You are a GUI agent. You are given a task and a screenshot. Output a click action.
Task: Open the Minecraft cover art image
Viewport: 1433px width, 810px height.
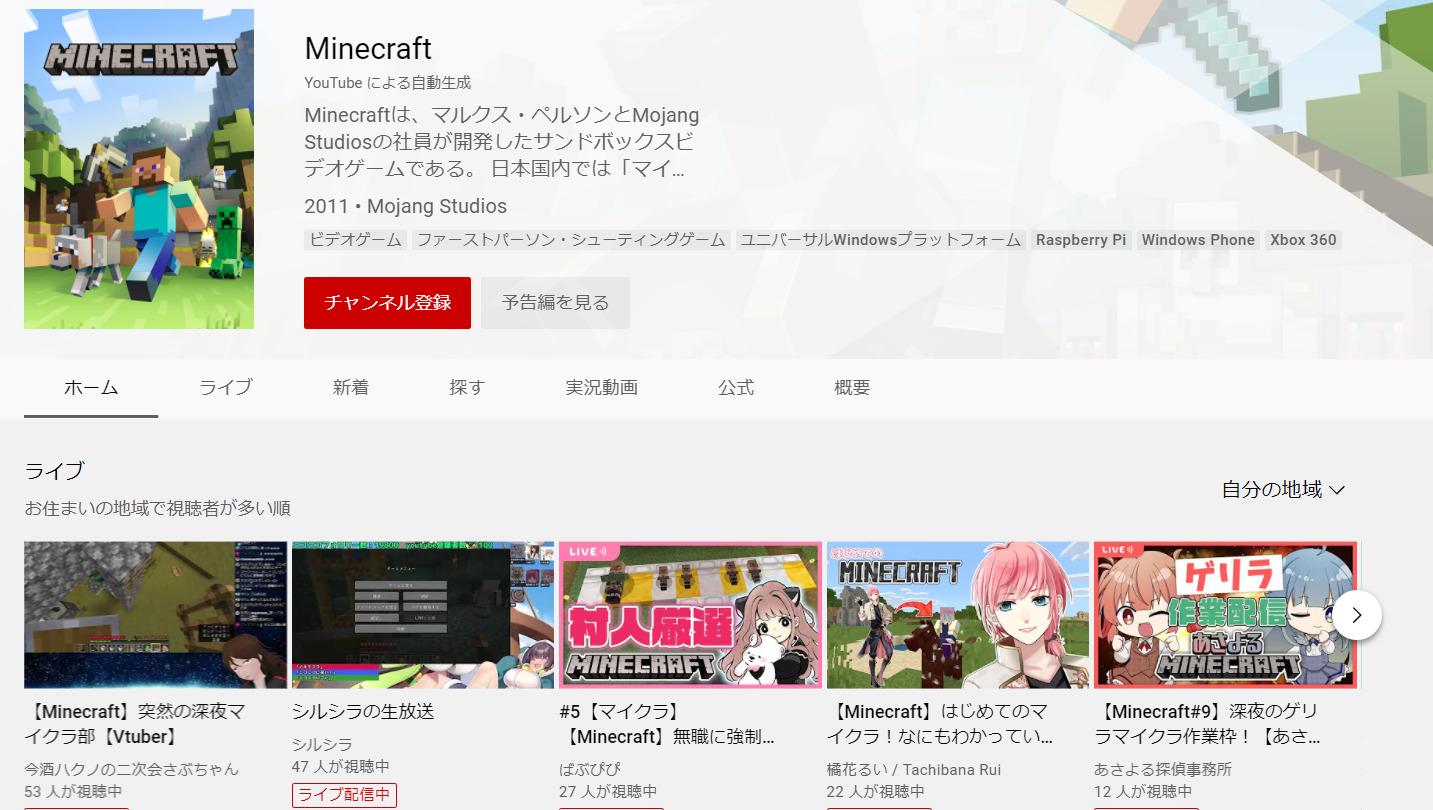[139, 169]
